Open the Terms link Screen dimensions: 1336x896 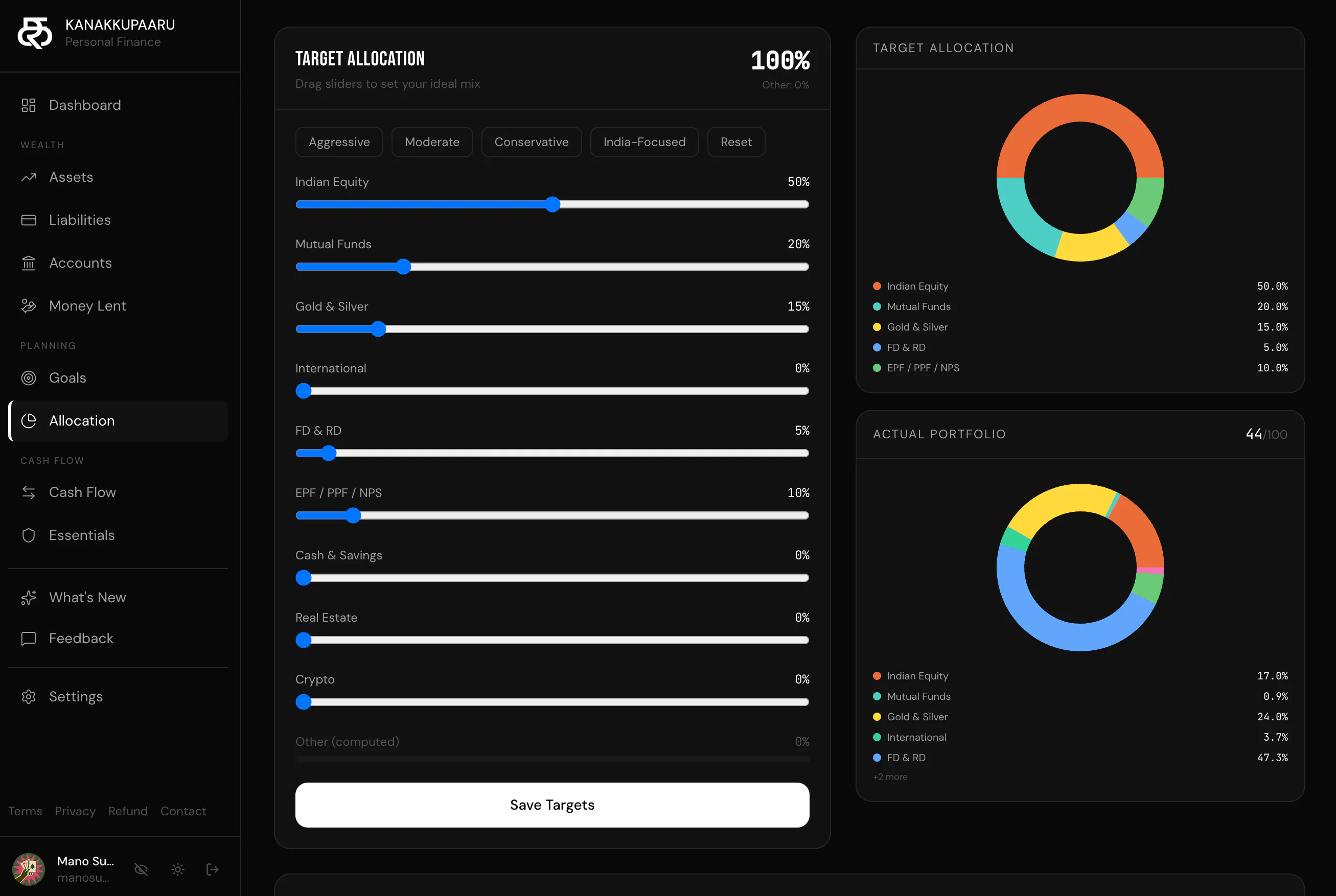click(x=25, y=811)
